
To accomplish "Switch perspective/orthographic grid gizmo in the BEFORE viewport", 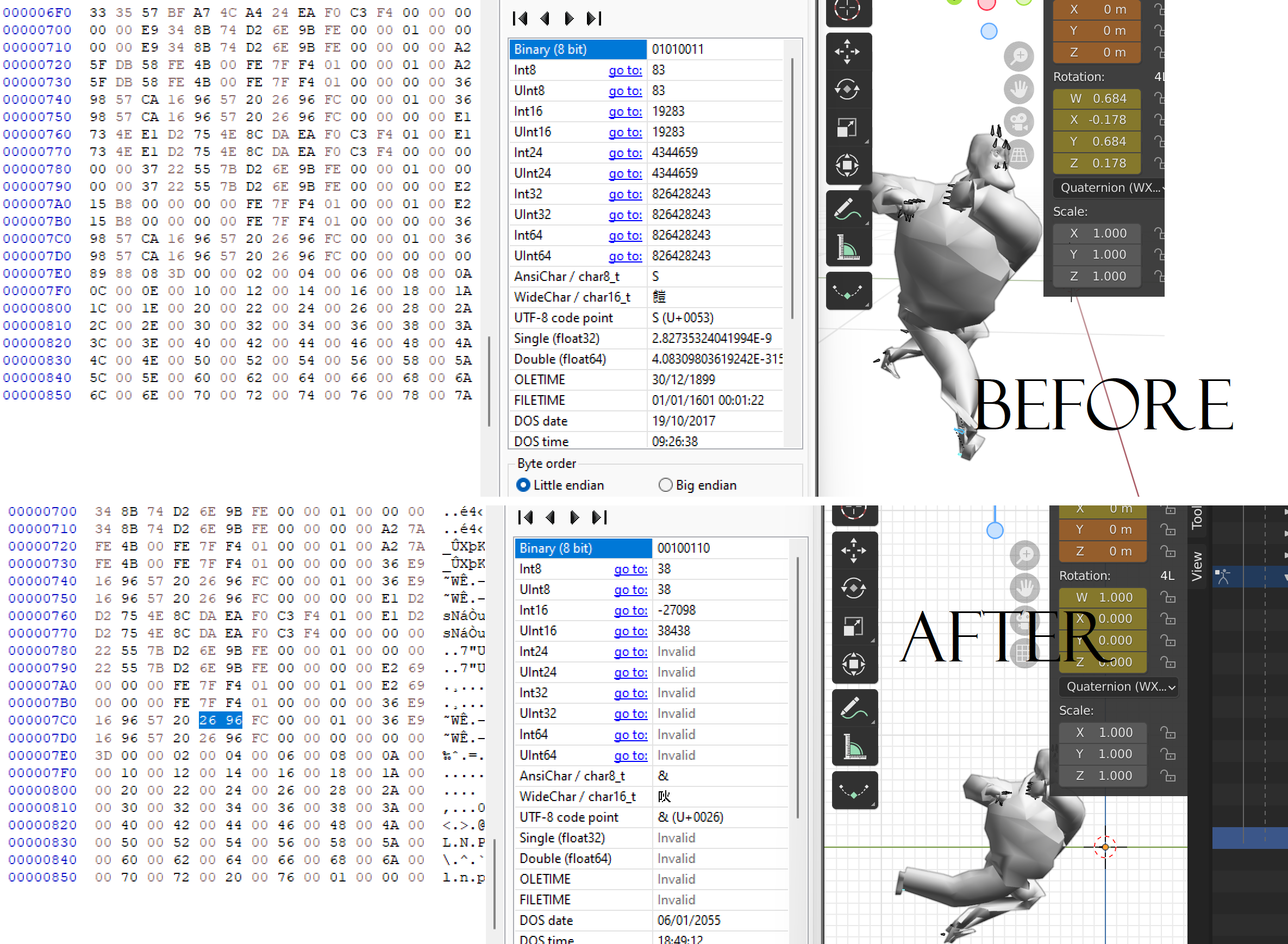I will click(x=1019, y=154).
